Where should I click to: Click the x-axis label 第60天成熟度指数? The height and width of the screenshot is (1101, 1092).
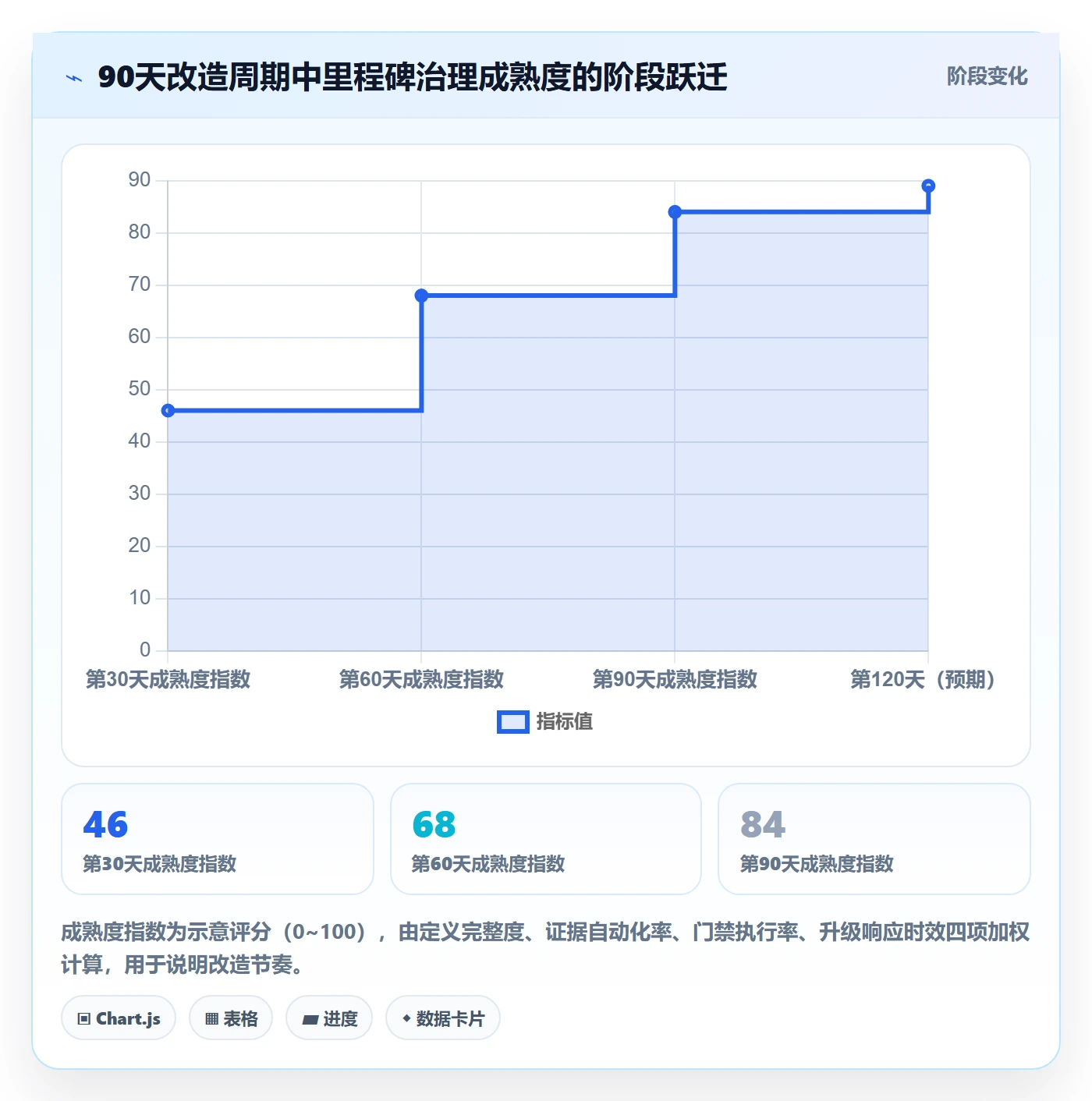click(421, 679)
